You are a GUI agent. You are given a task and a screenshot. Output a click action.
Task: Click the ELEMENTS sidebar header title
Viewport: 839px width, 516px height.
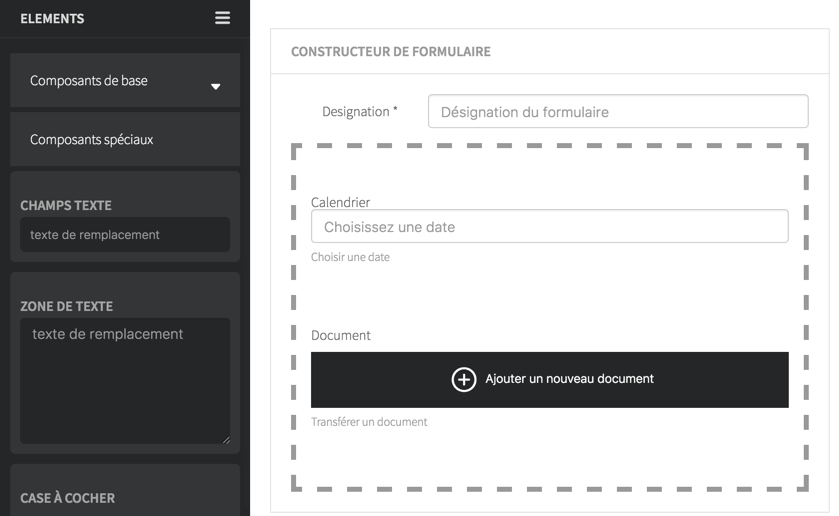[x=52, y=18]
